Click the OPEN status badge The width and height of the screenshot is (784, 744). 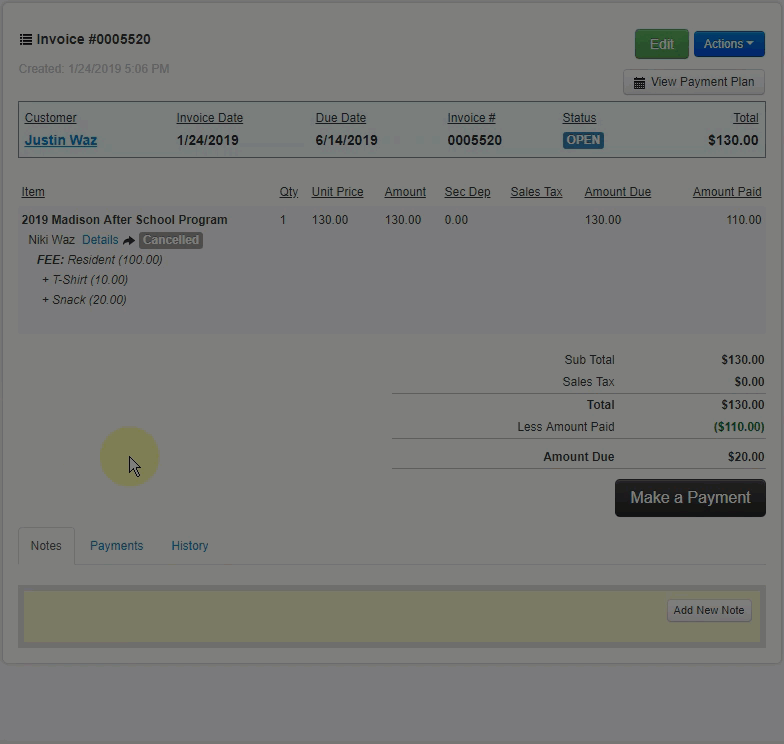click(583, 140)
